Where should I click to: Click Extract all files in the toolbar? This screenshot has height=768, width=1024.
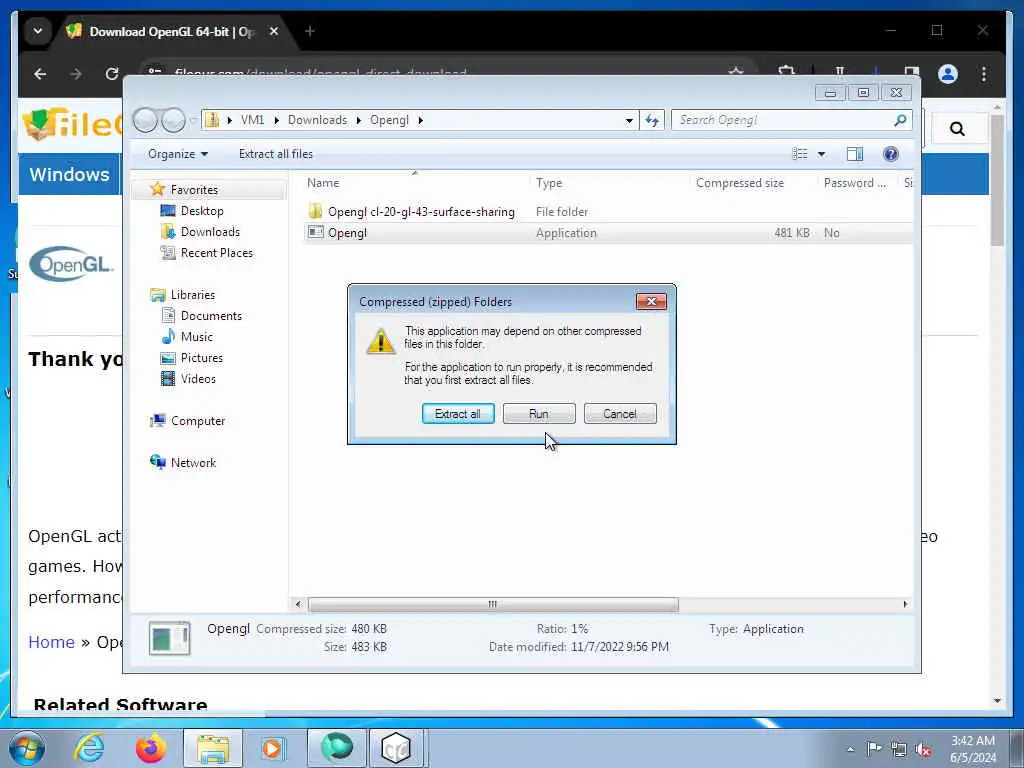[x=276, y=154]
